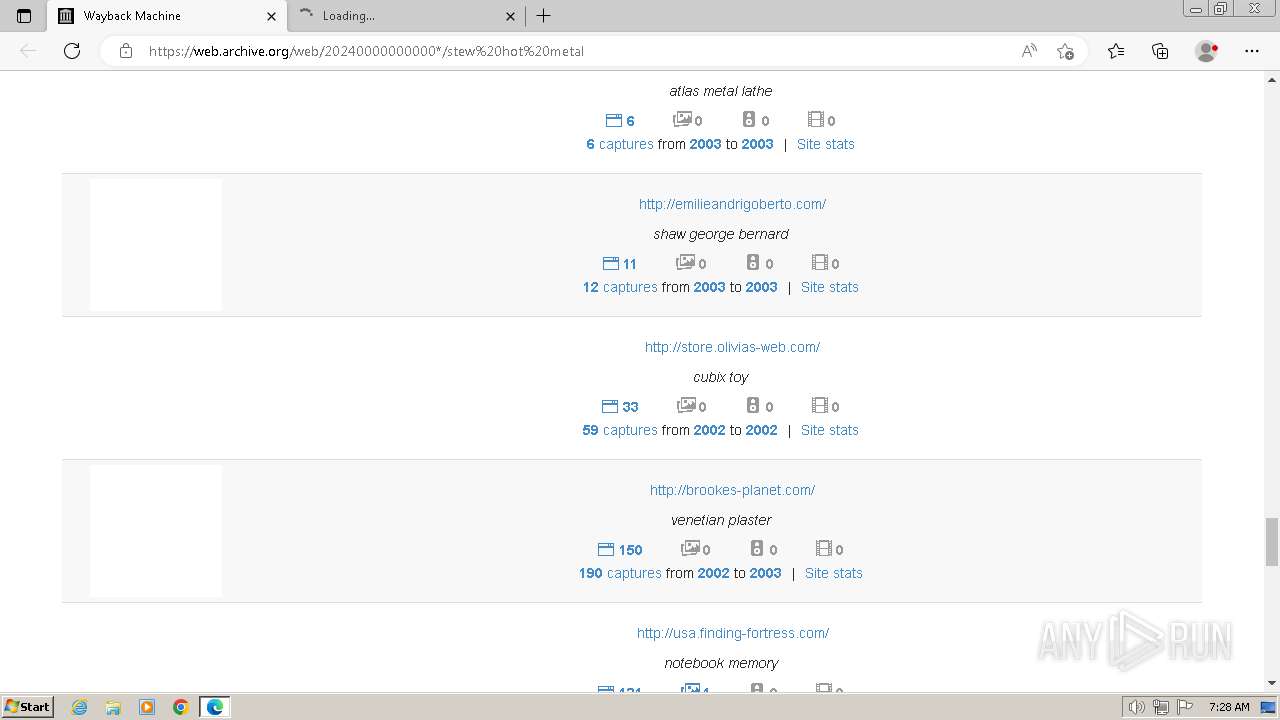The height and width of the screenshot is (720, 1280).
Task: Click audio icon in shaw george bernard row
Action: pos(753,262)
